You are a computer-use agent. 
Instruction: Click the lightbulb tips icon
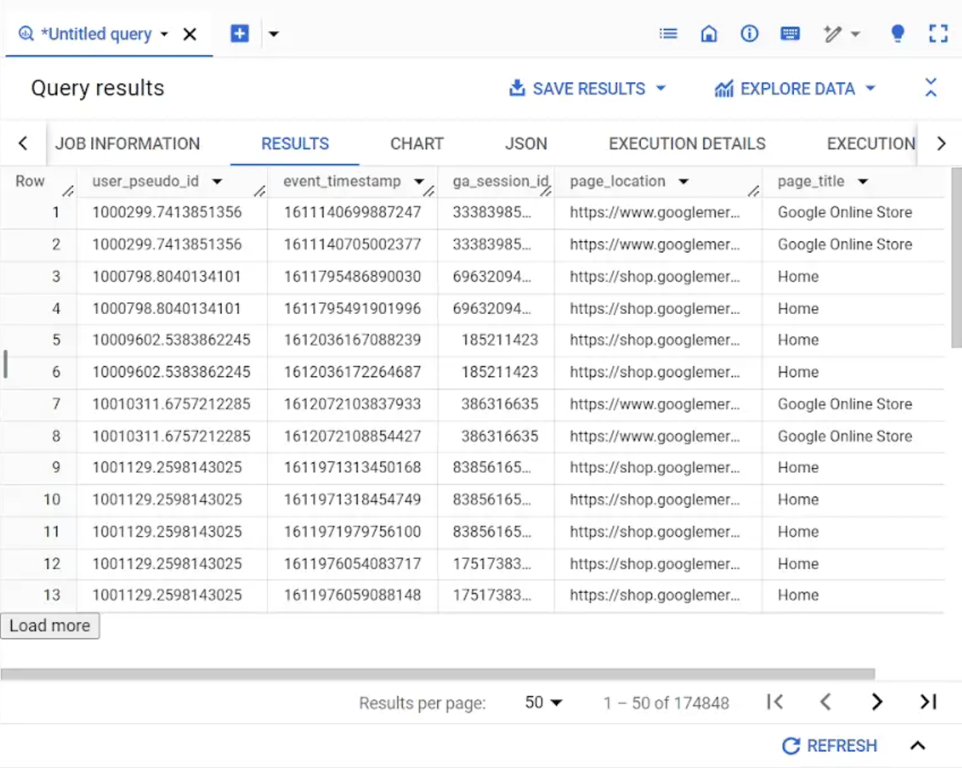(x=898, y=33)
